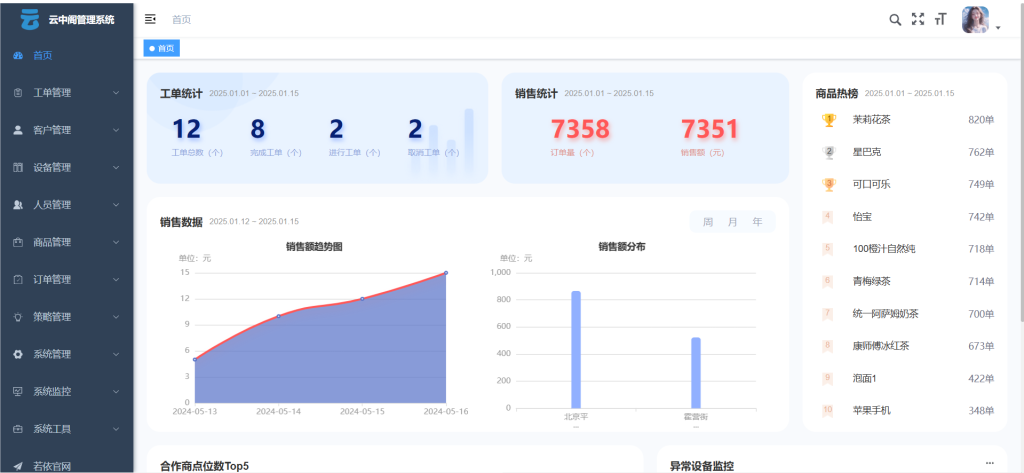Switch sales data to 年 view
The image size is (1024, 473).
(x=758, y=222)
